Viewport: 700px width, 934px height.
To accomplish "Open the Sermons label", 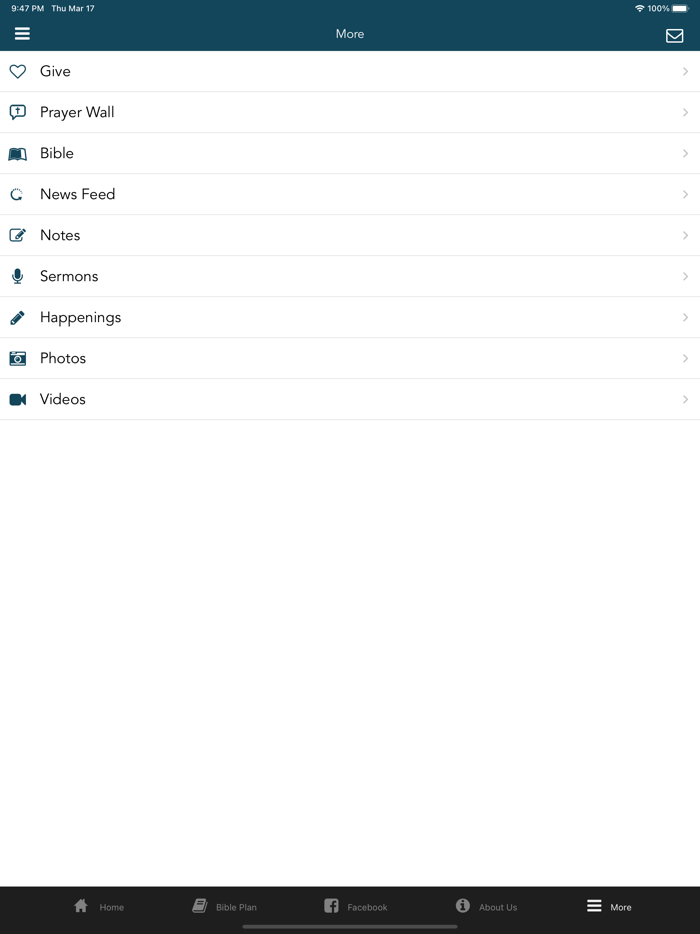I will tap(69, 277).
